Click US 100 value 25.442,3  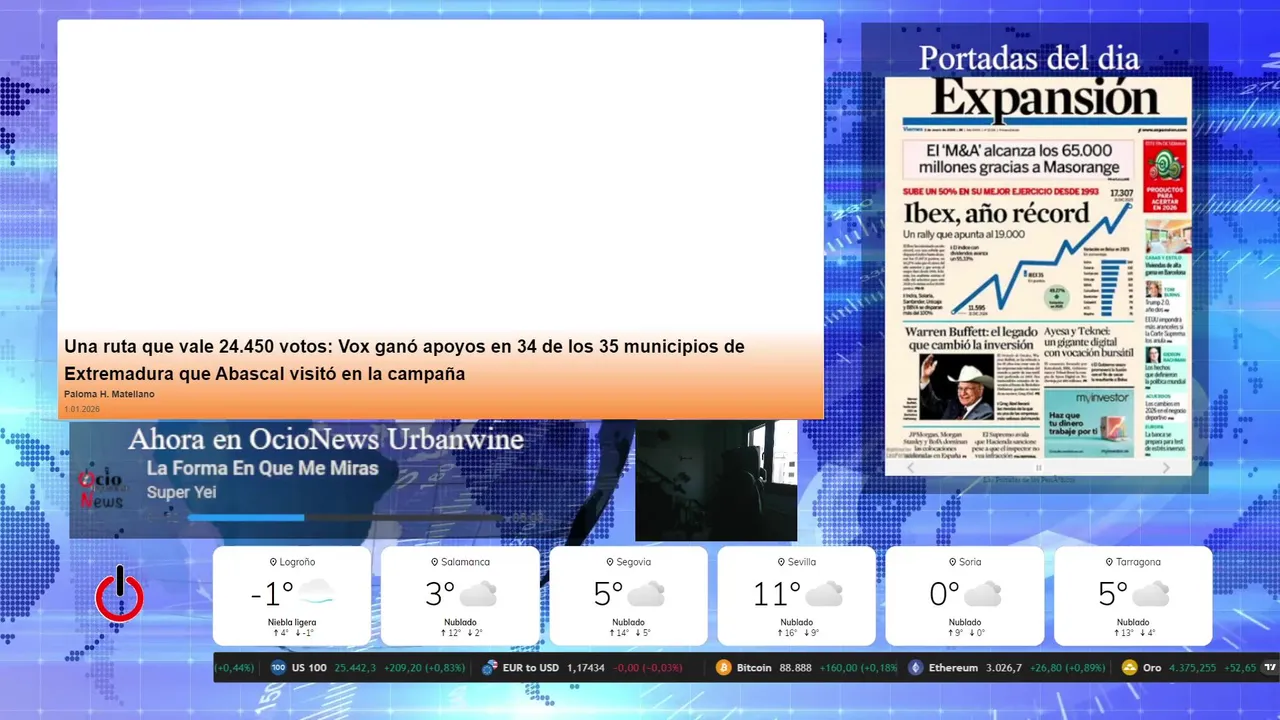(355, 667)
